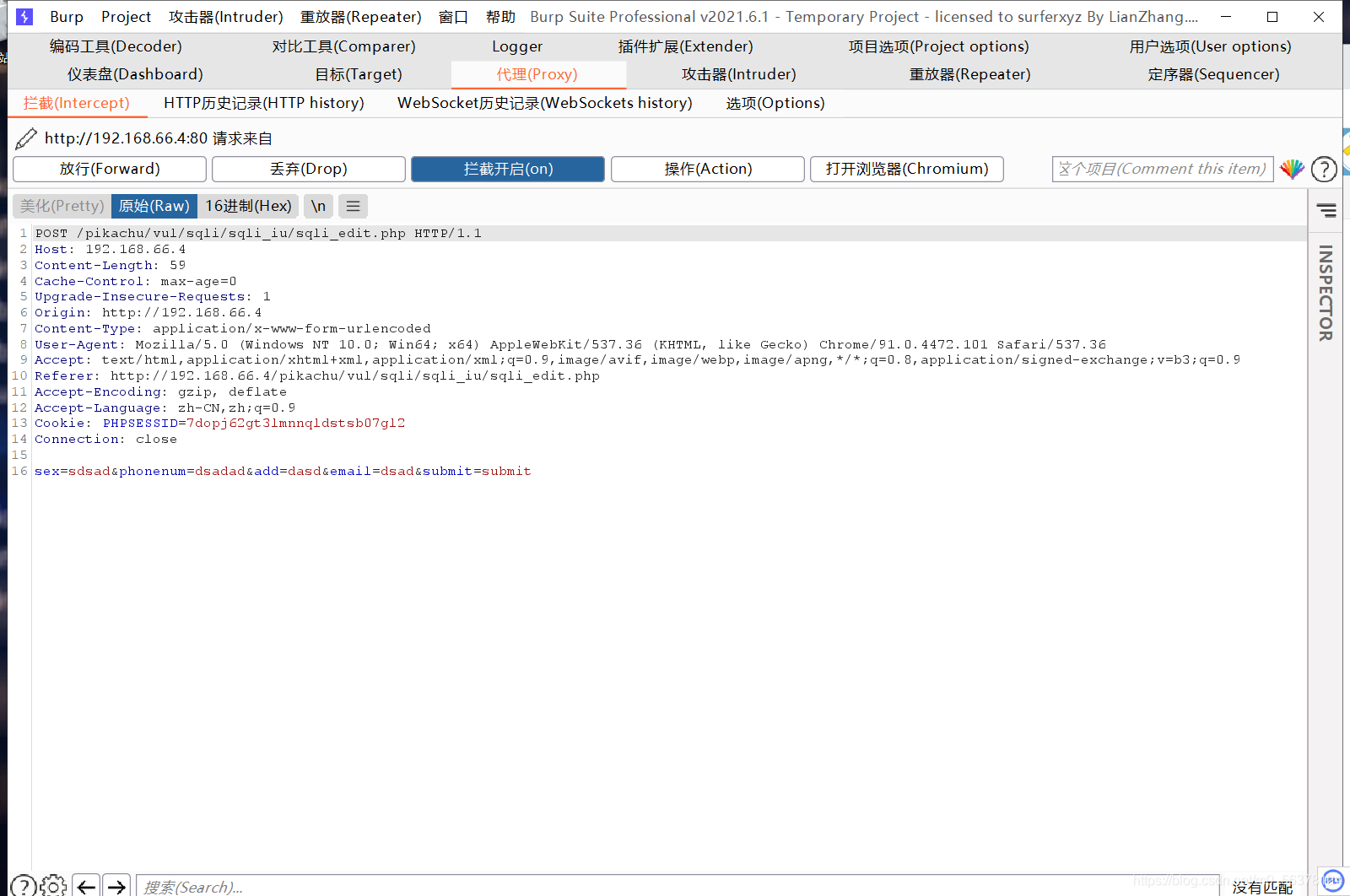Image resolution: width=1350 pixels, height=896 pixels.
Task: Switch to the Decoder tab
Action: tap(116, 46)
